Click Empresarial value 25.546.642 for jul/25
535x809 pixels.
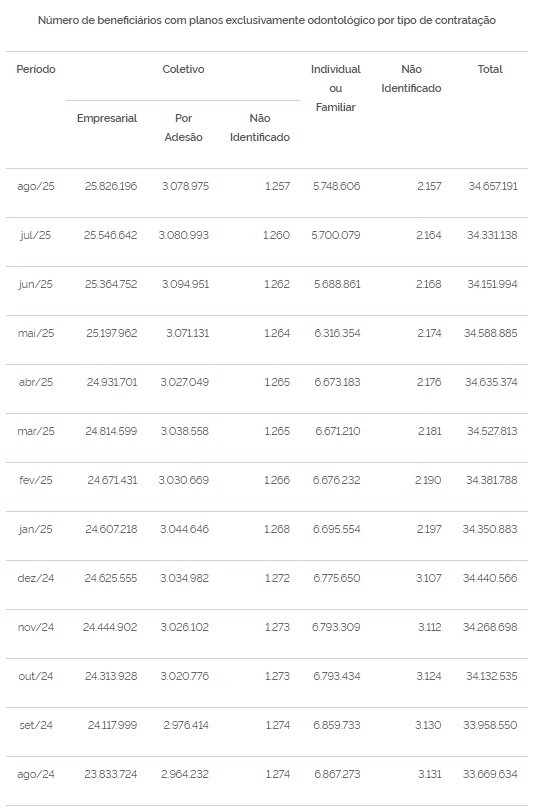(110, 235)
